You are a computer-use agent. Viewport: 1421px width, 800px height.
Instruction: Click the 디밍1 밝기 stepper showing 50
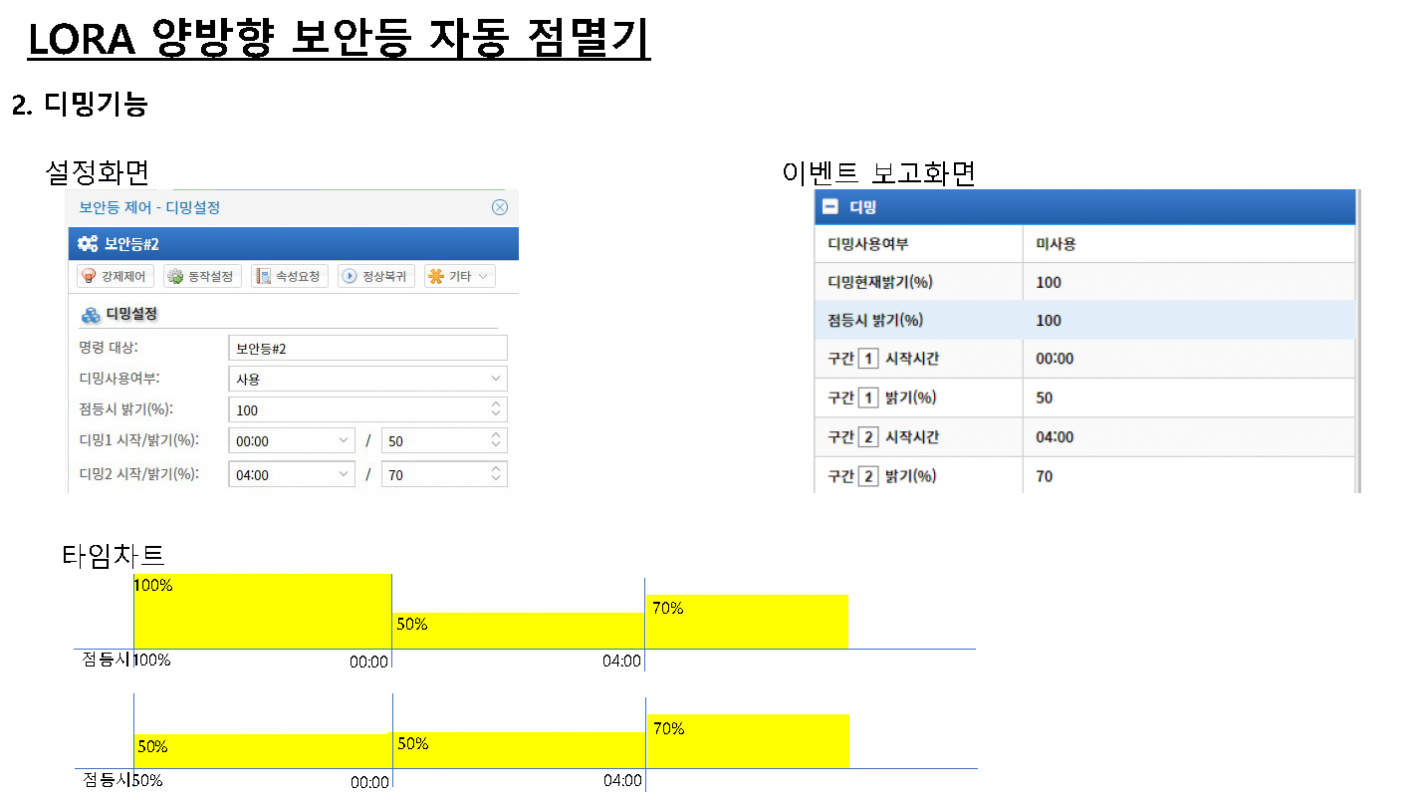tap(444, 441)
